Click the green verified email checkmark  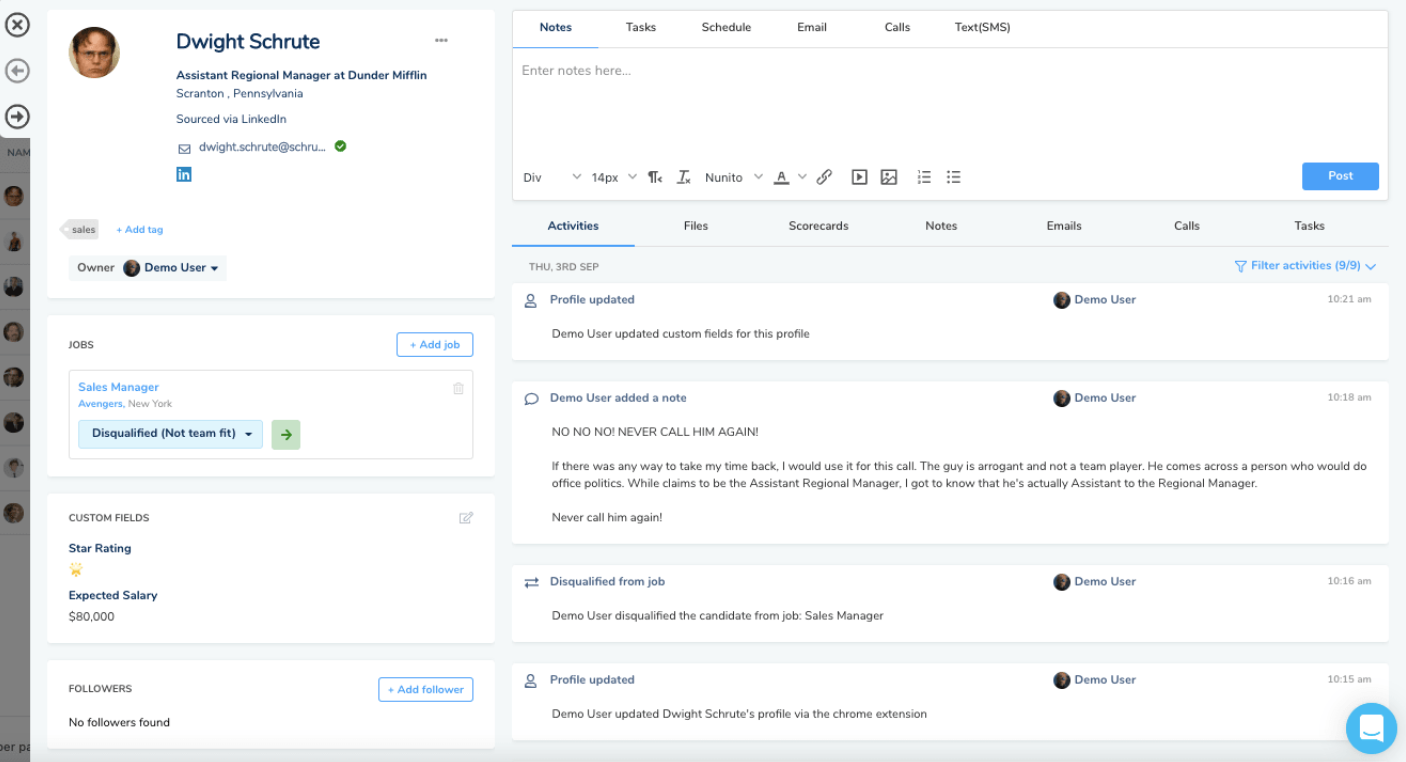point(340,146)
